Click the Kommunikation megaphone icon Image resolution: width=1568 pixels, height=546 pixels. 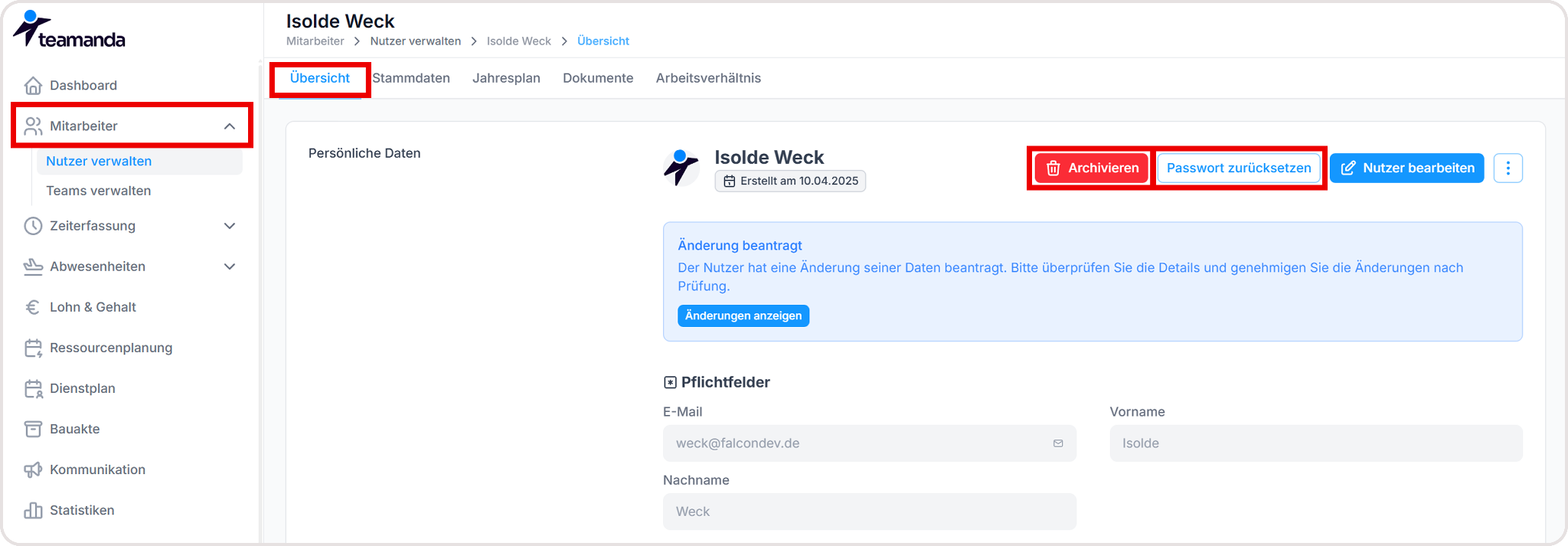pyautogui.click(x=33, y=469)
